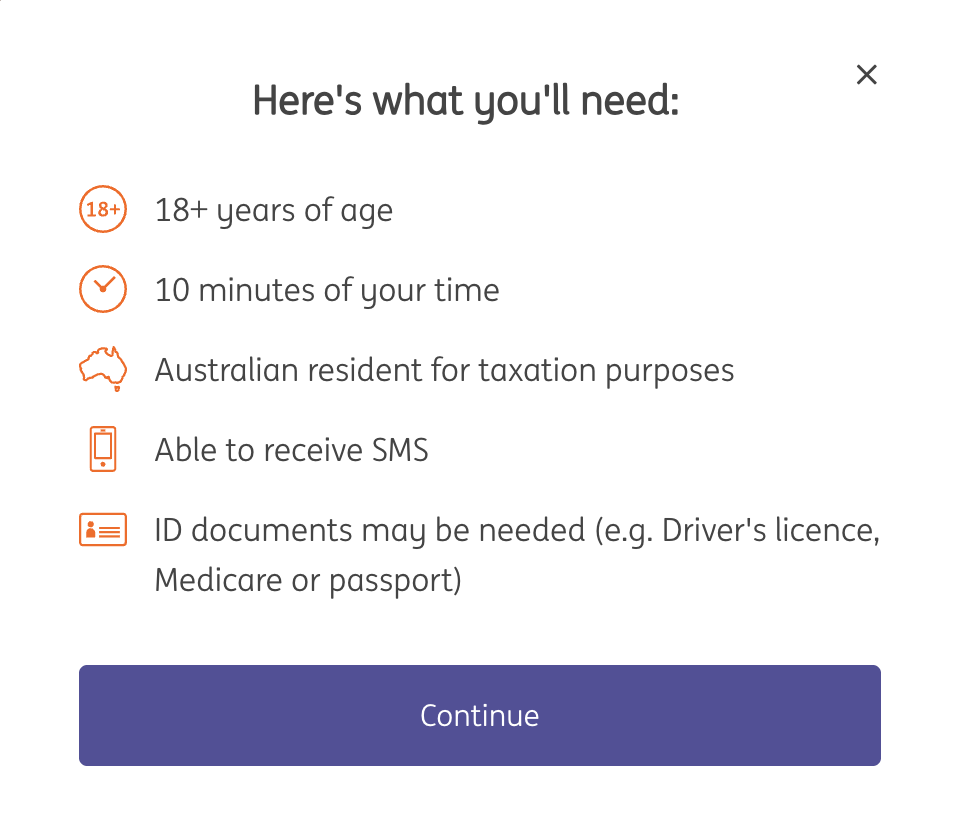Click "Australian resident for taxation purposes" line
Viewport: 959px width, 838px height.
pyautogui.click(x=444, y=371)
